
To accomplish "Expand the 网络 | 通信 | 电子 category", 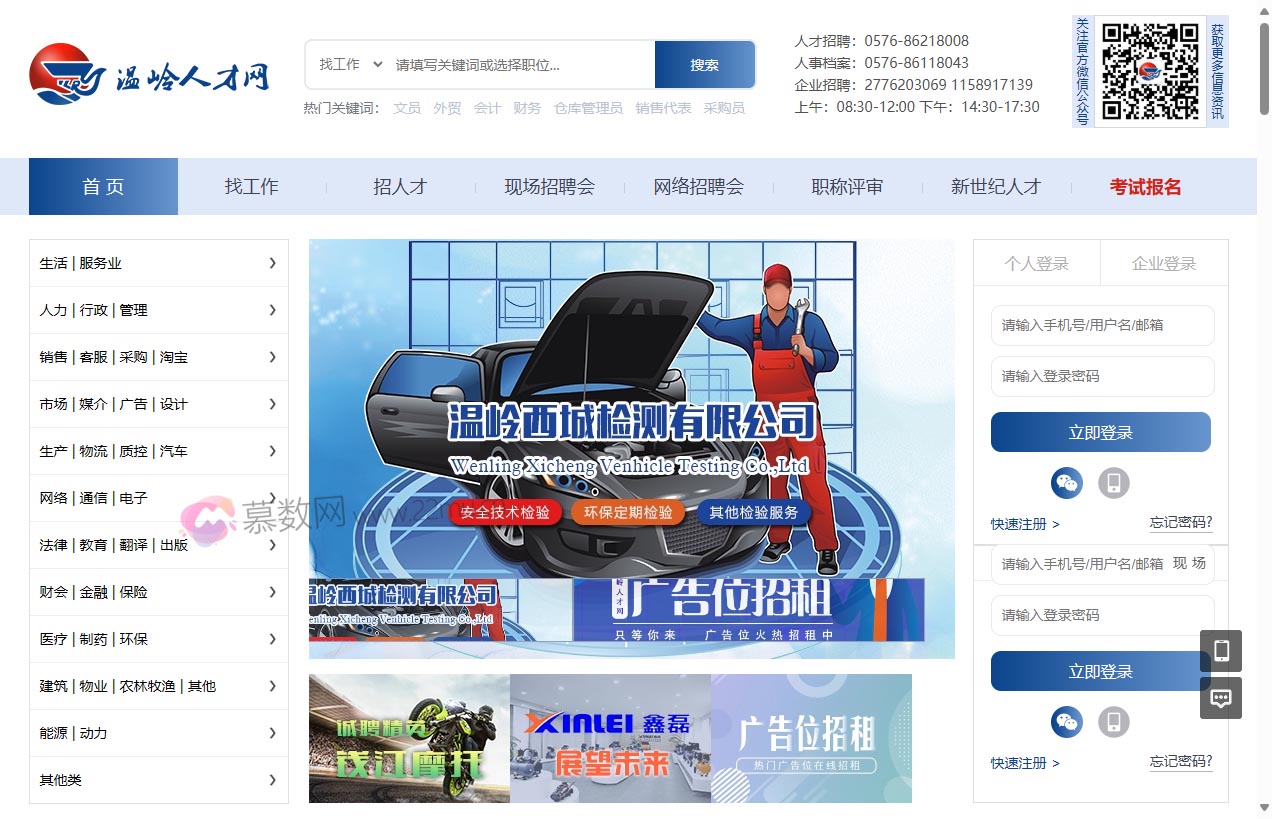I will [x=159, y=498].
